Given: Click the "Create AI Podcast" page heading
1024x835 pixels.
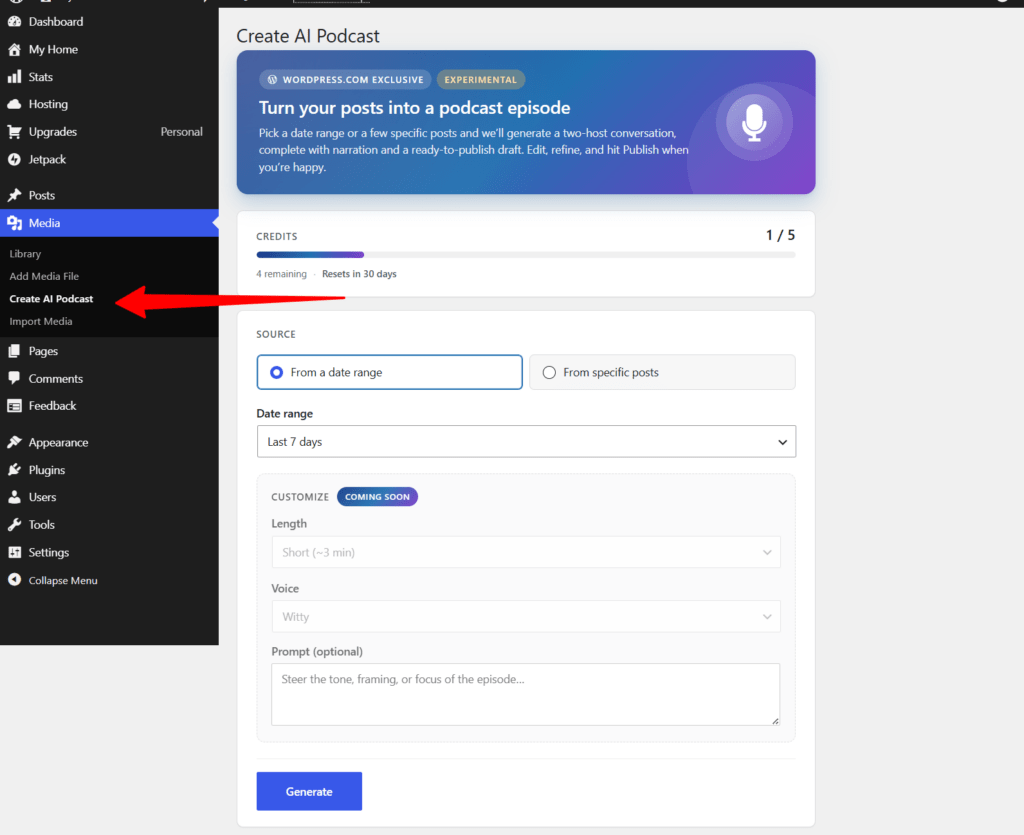Looking at the screenshot, I should [x=308, y=36].
